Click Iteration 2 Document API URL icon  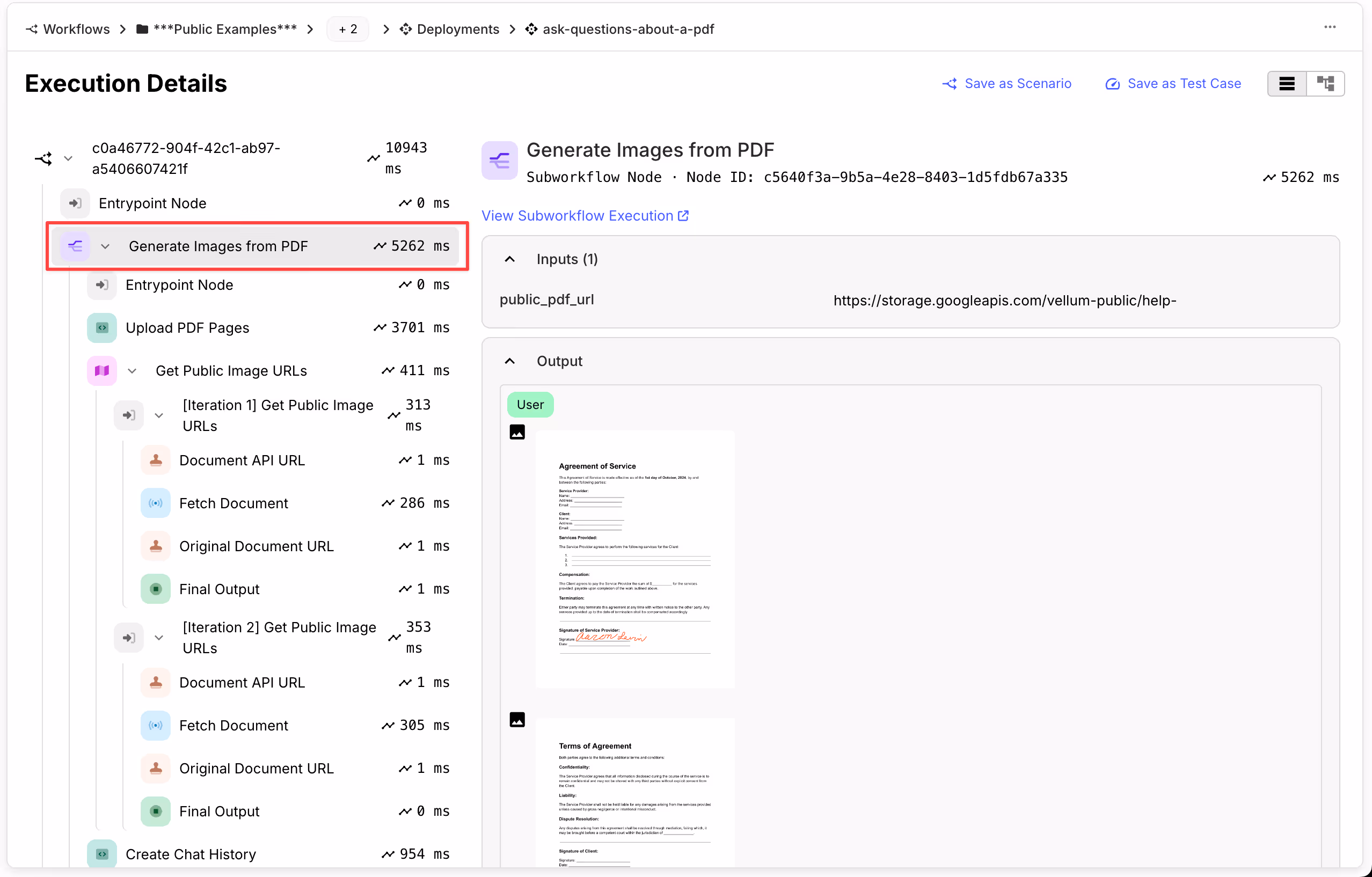[156, 682]
